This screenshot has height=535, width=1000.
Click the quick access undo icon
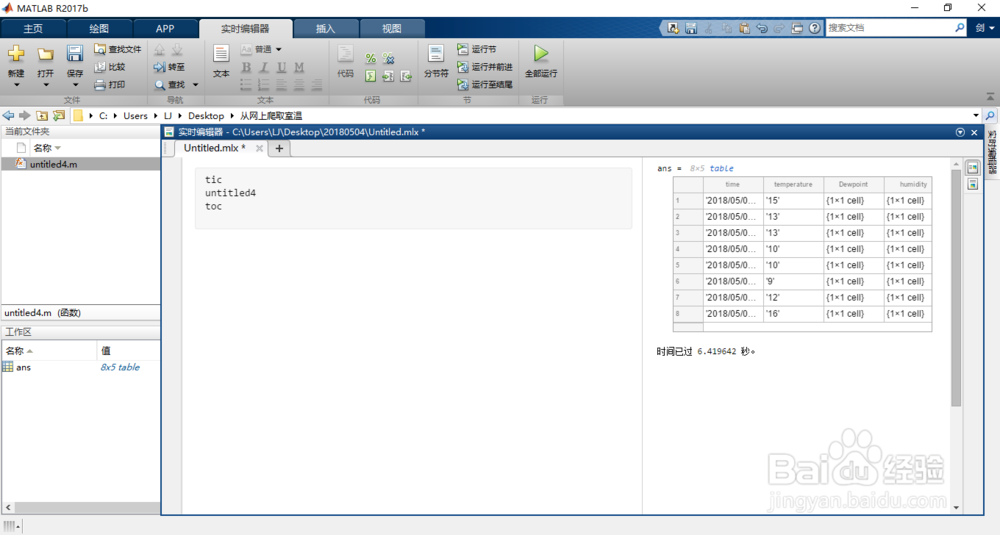coord(761,28)
